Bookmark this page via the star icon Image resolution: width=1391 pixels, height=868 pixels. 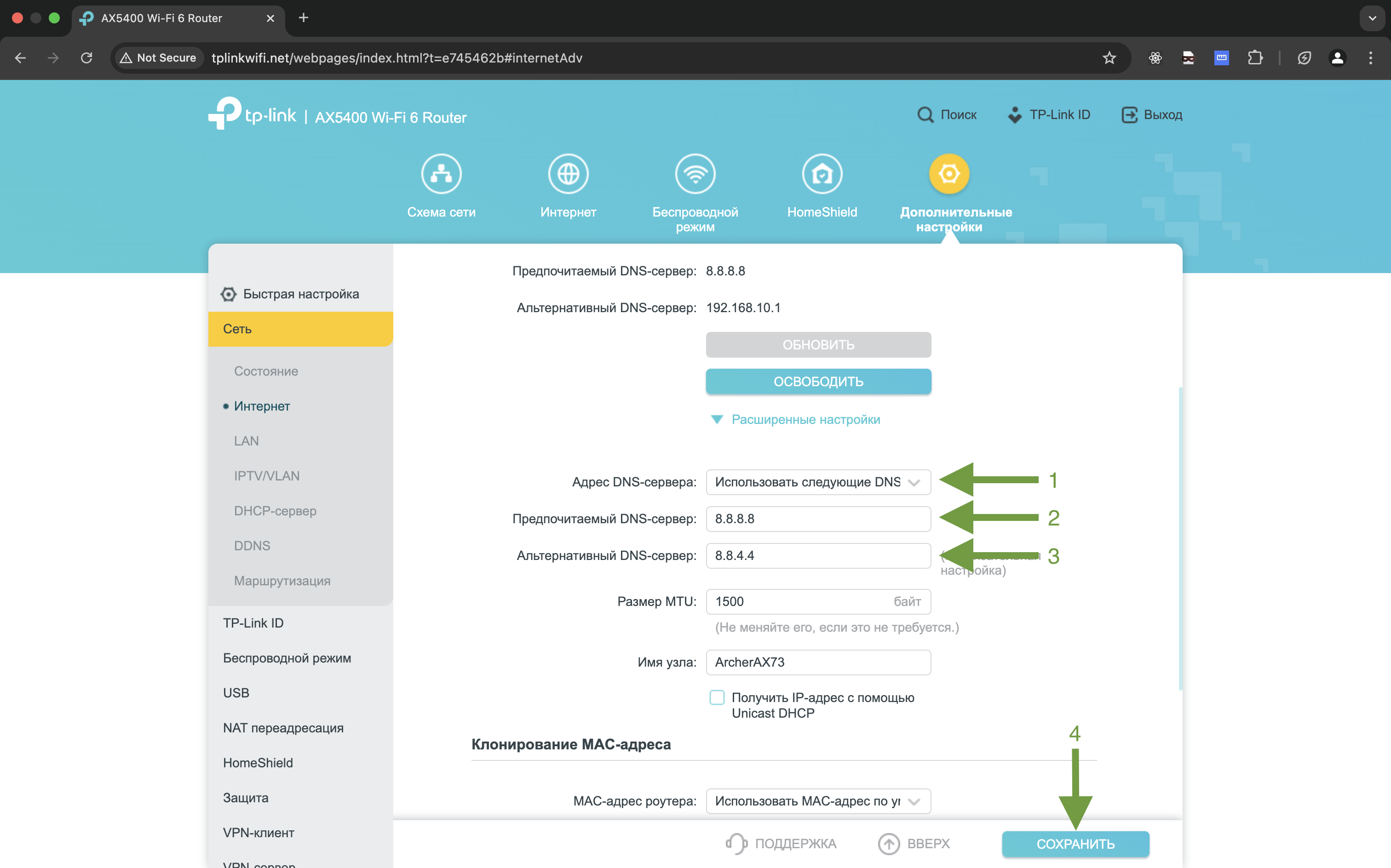click(x=1109, y=57)
